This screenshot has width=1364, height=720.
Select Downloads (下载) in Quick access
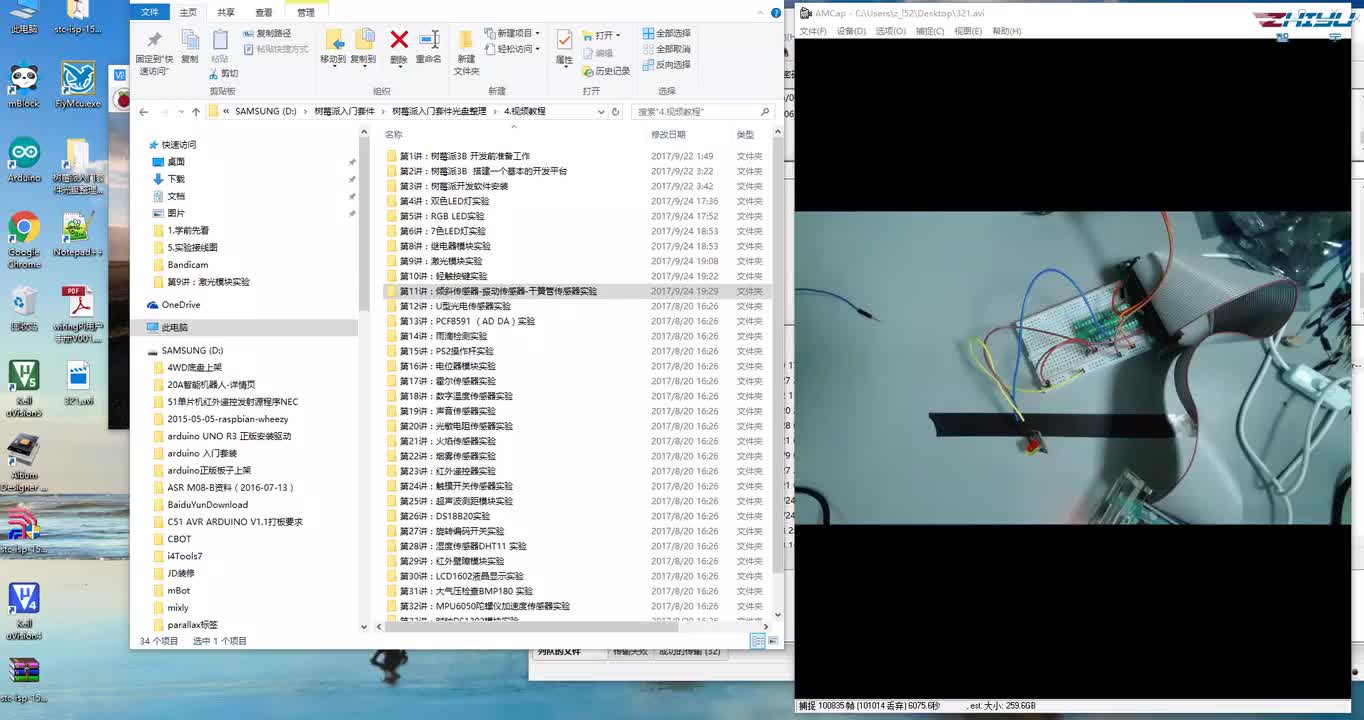pos(176,179)
